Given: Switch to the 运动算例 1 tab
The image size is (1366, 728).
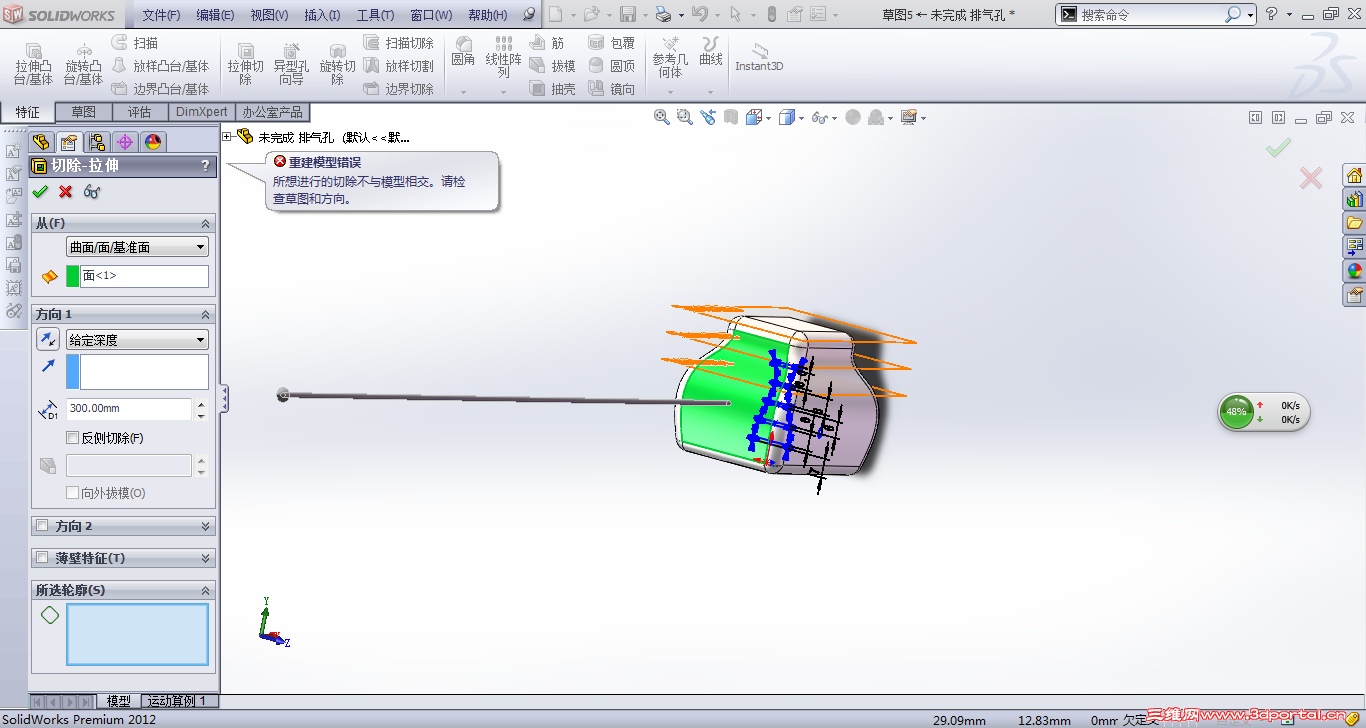Looking at the screenshot, I should tap(178, 701).
